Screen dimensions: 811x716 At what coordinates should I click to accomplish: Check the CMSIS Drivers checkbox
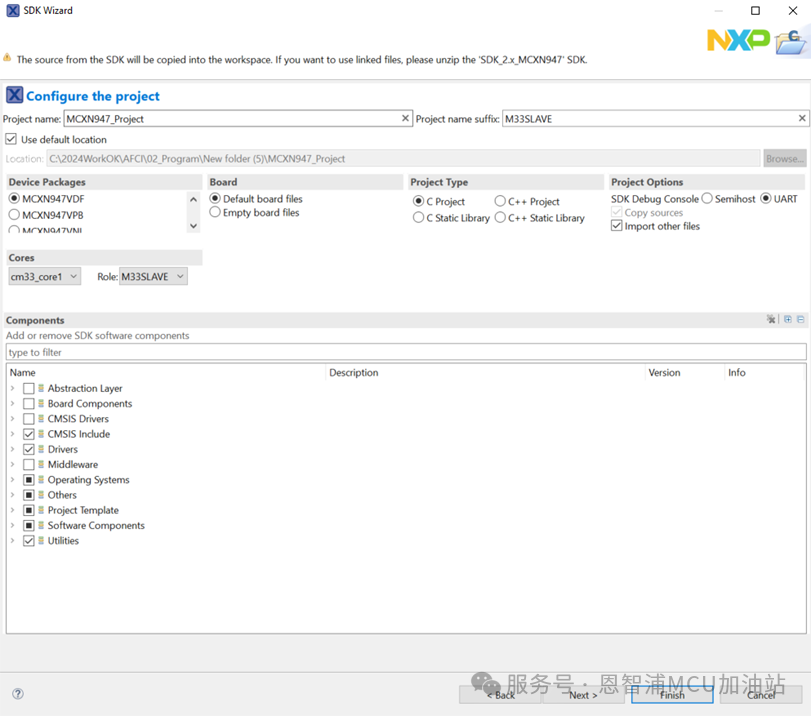click(x=29, y=419)
